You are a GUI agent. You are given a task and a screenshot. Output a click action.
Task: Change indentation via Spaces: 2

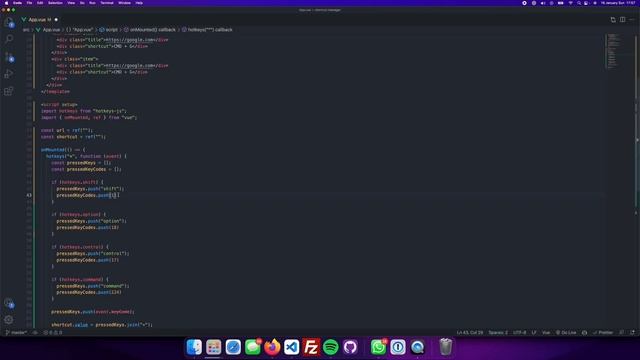pyautogui.click(x=498, y=333)
